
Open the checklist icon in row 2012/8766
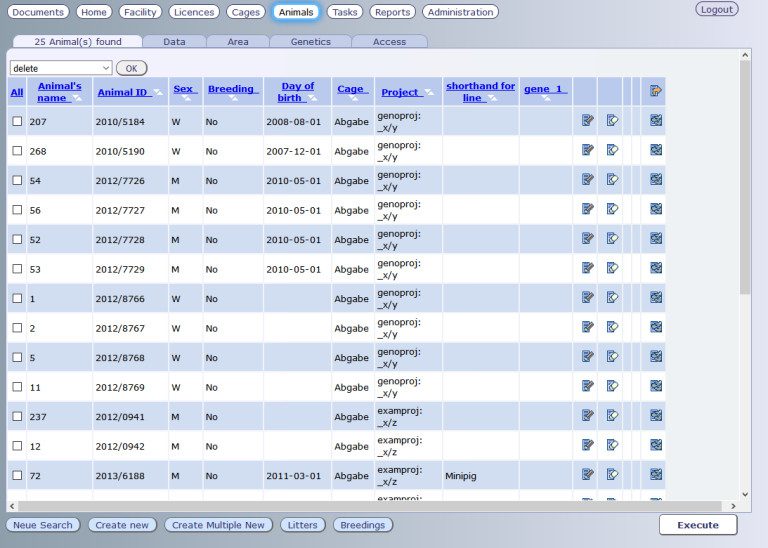[656, 297]
